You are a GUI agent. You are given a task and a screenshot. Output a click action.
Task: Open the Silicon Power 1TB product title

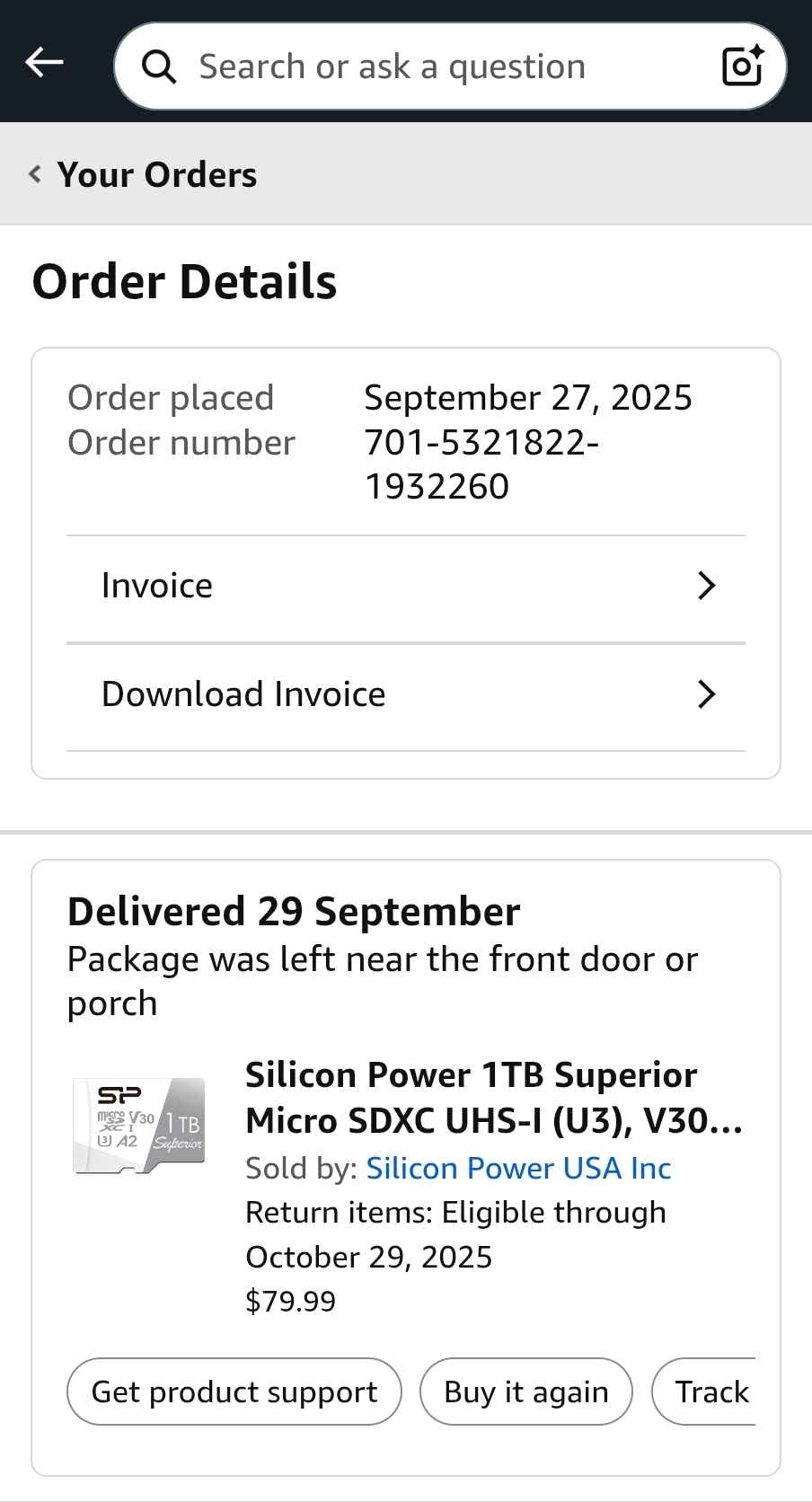click(493, 1098)
